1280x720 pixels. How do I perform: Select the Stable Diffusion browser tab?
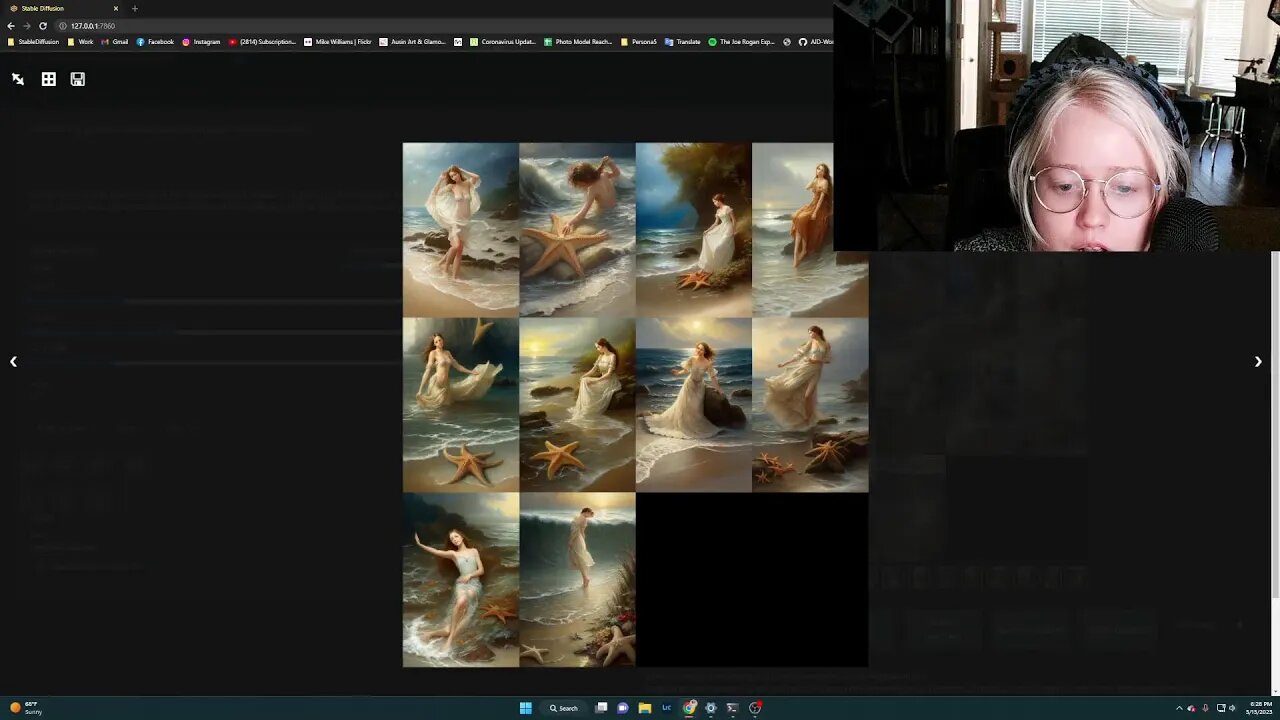pyautogui.click(x=62, y=8)
